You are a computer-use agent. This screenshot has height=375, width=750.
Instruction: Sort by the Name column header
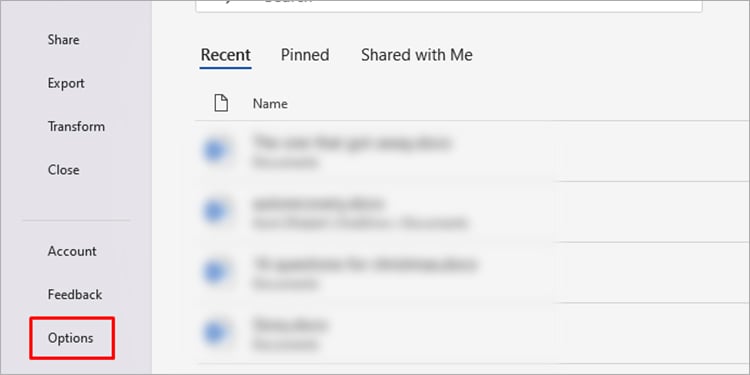tap(270, 104)
